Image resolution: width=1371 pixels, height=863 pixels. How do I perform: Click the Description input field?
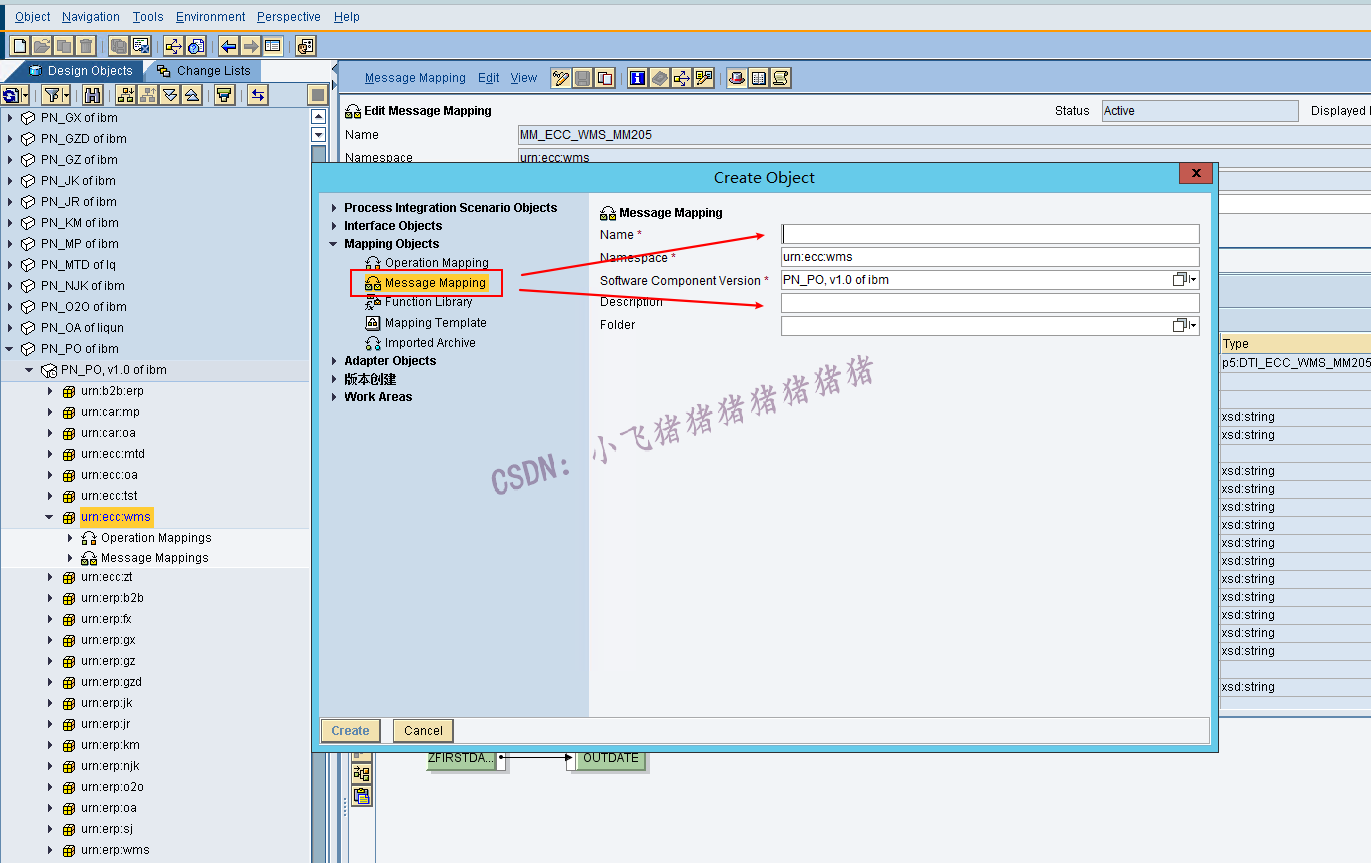point(990,303)
